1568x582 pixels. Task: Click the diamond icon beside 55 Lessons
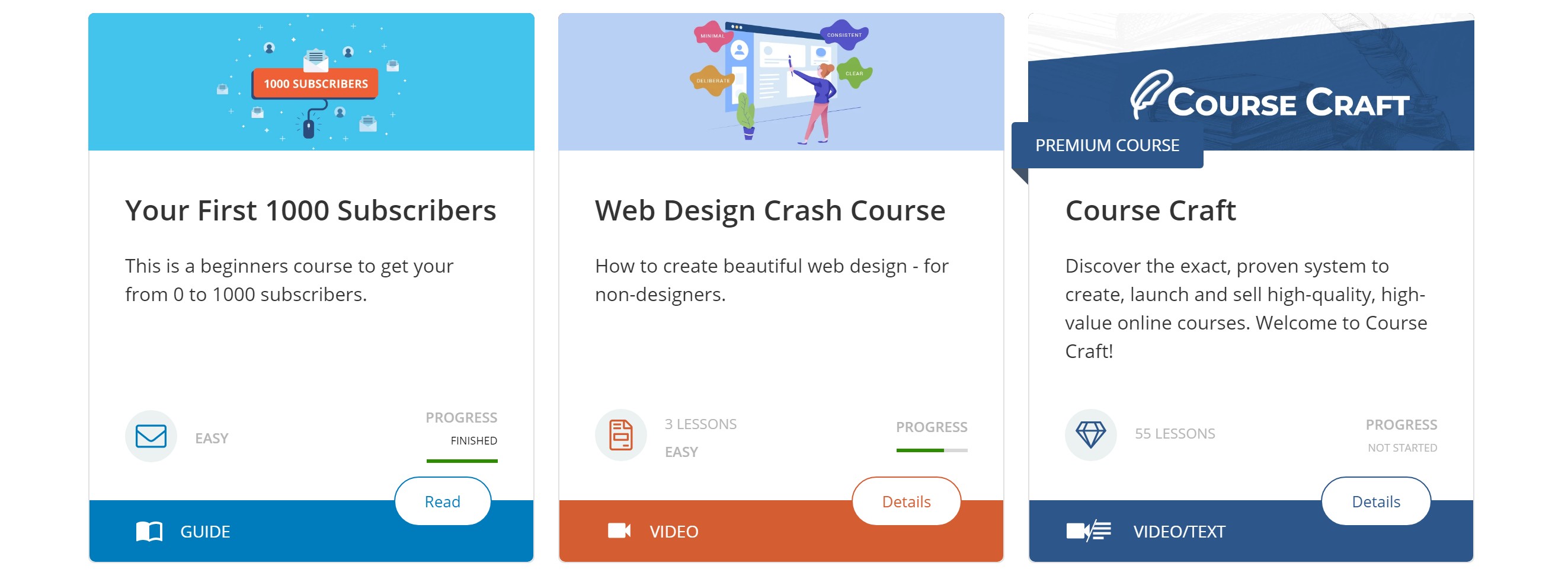[1090, 434]
